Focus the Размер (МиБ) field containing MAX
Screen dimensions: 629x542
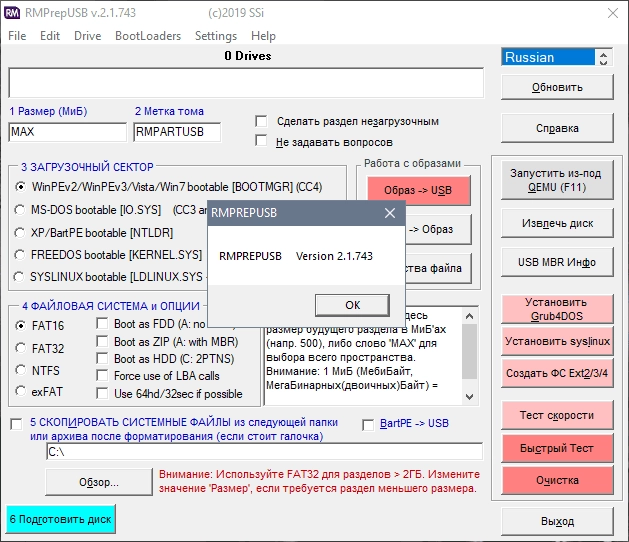click(x=67, y=132)
